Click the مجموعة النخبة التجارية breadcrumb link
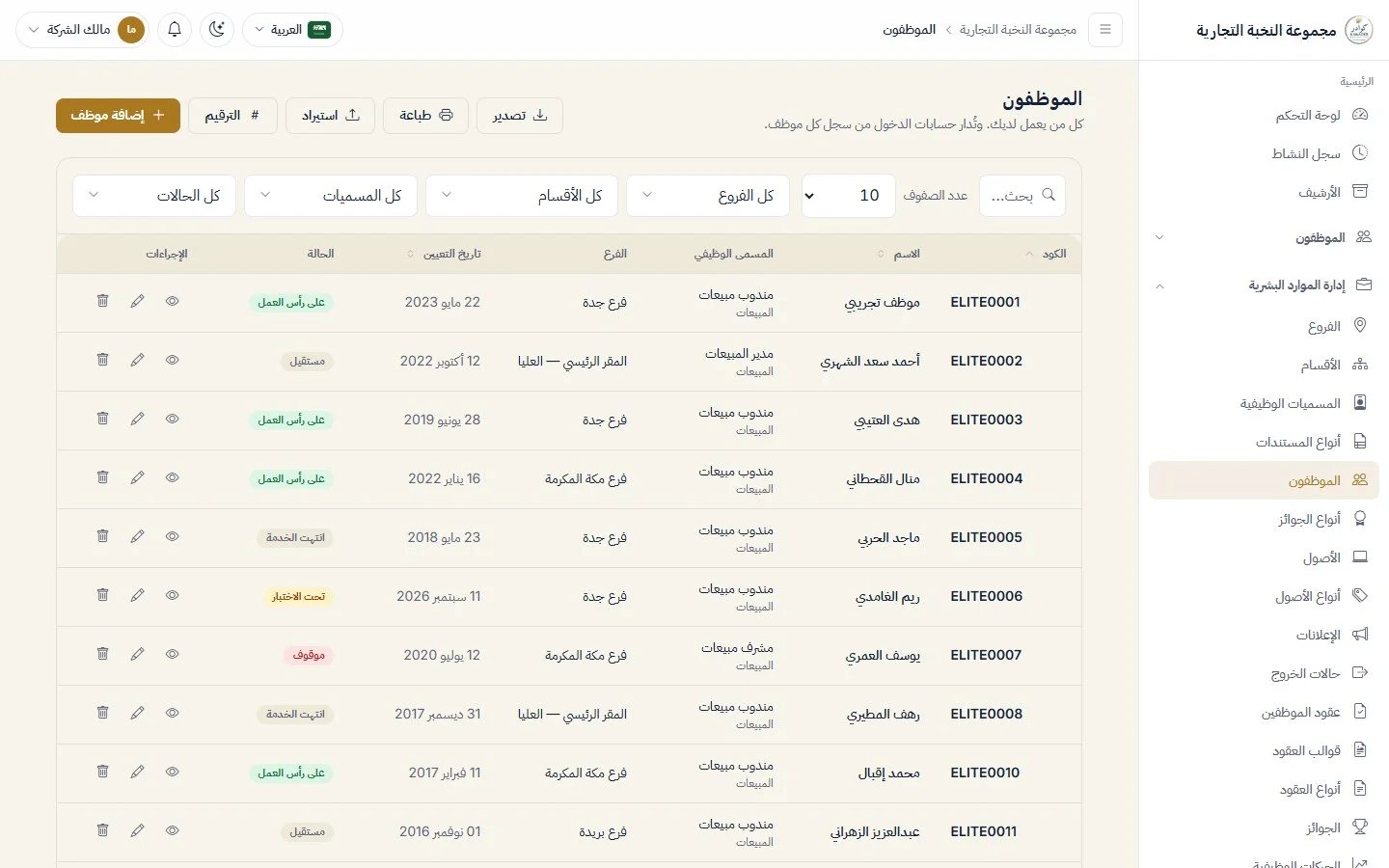The width and height of the screenshot is (1389, 868). 1018,30
